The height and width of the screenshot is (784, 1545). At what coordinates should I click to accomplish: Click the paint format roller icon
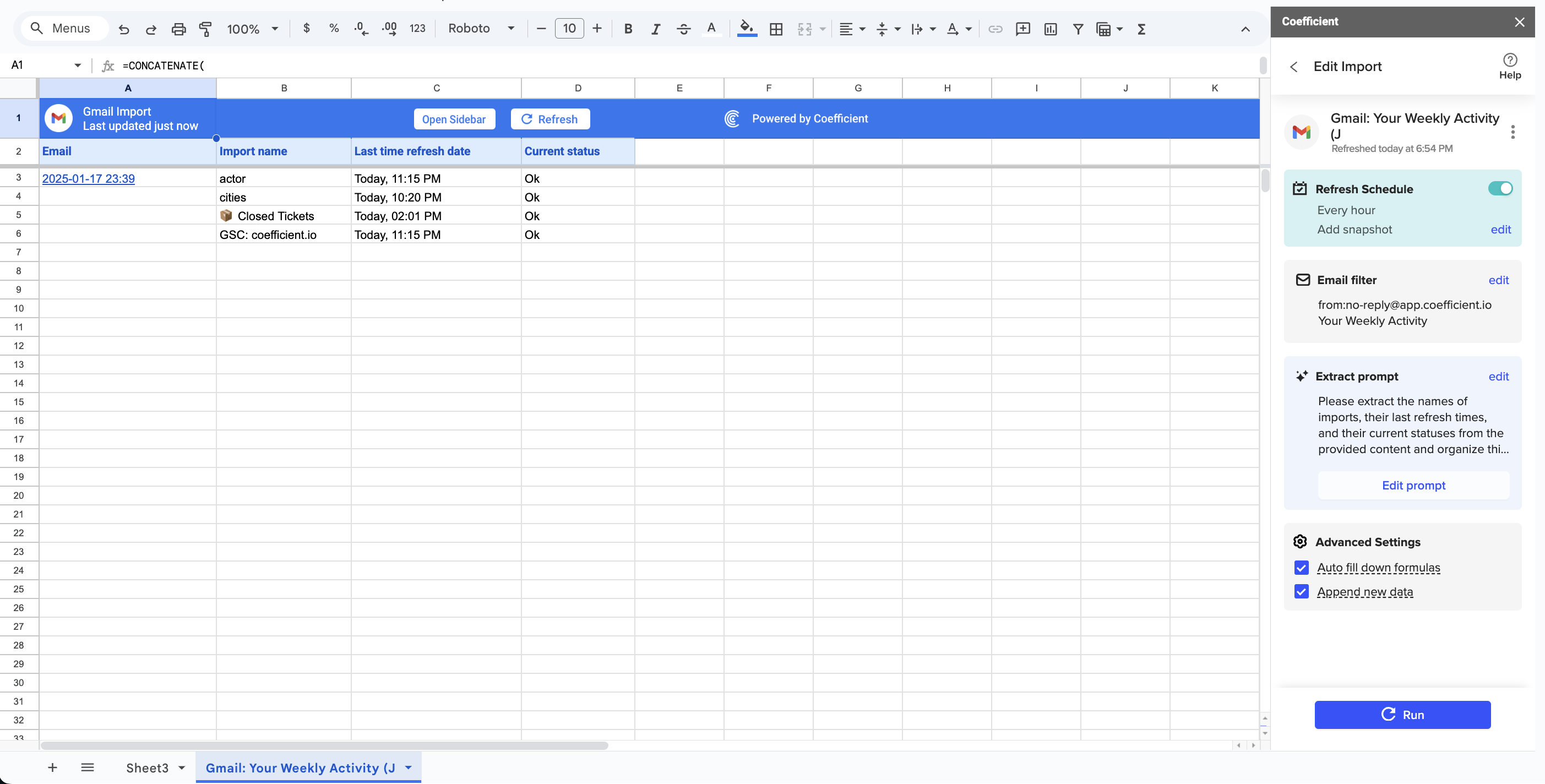pyautogui.click(x=205, y=29)
